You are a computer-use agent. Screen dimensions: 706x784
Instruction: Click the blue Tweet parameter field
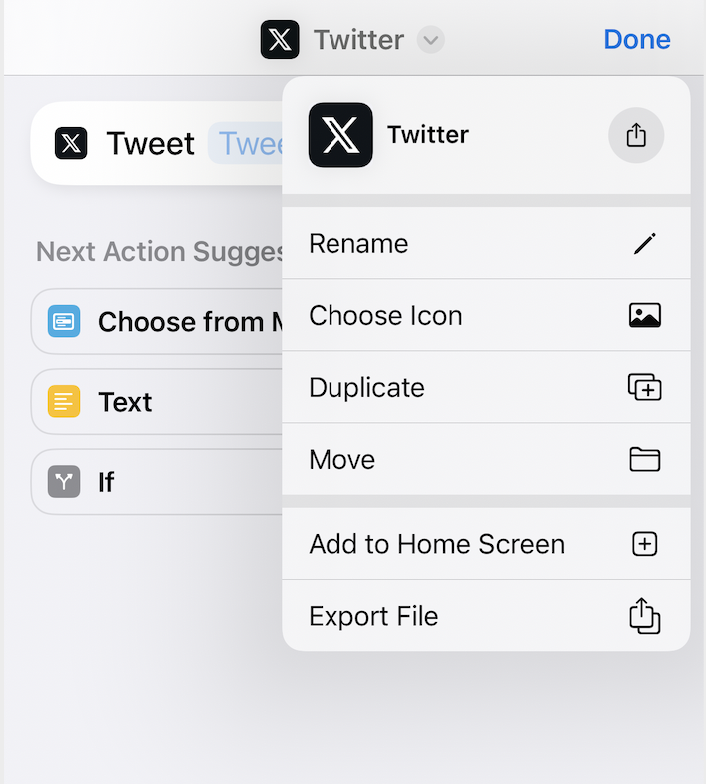[x=246, y=144]
